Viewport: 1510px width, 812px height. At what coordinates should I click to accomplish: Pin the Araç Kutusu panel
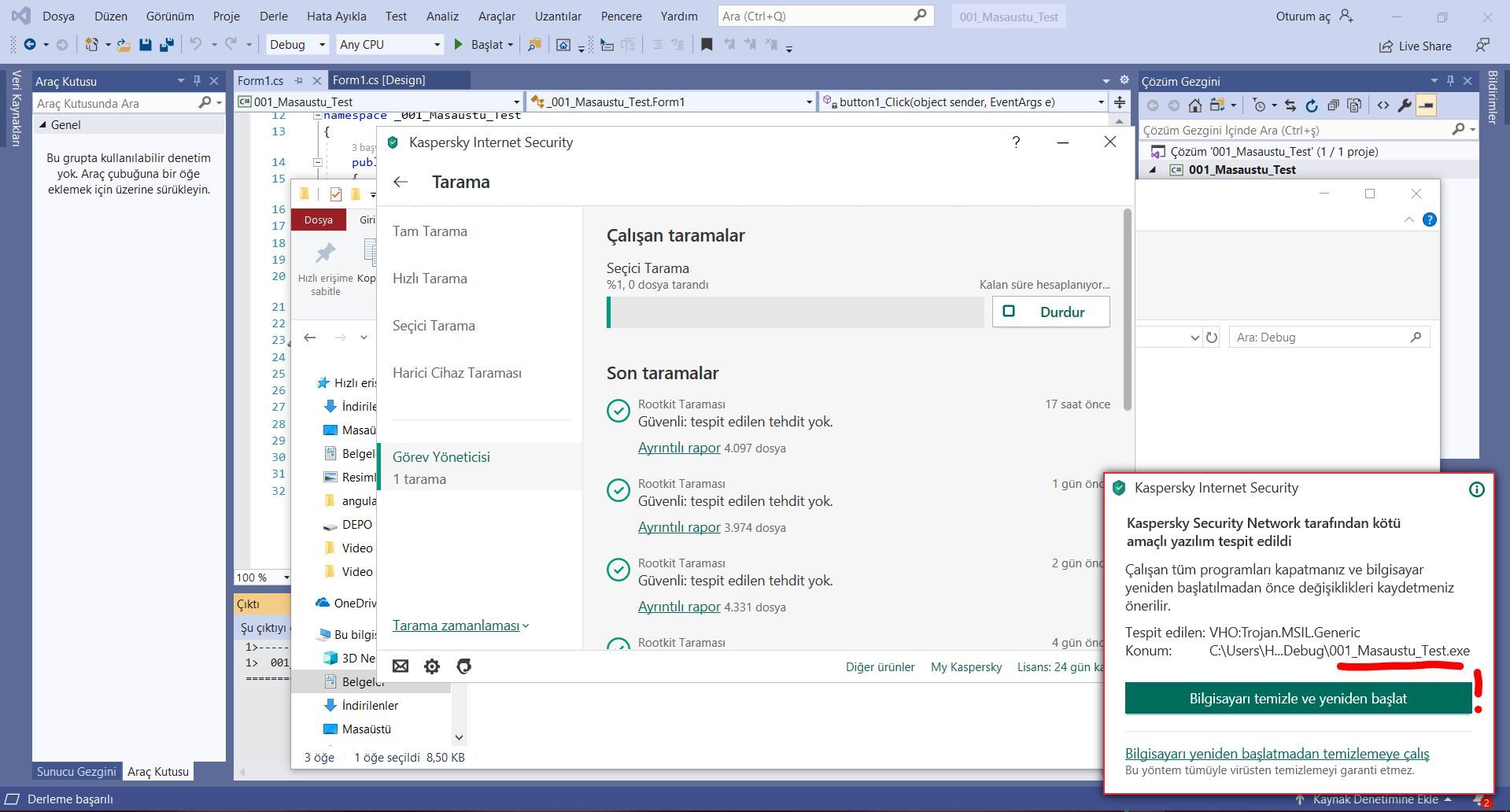(x=197, y=80)
